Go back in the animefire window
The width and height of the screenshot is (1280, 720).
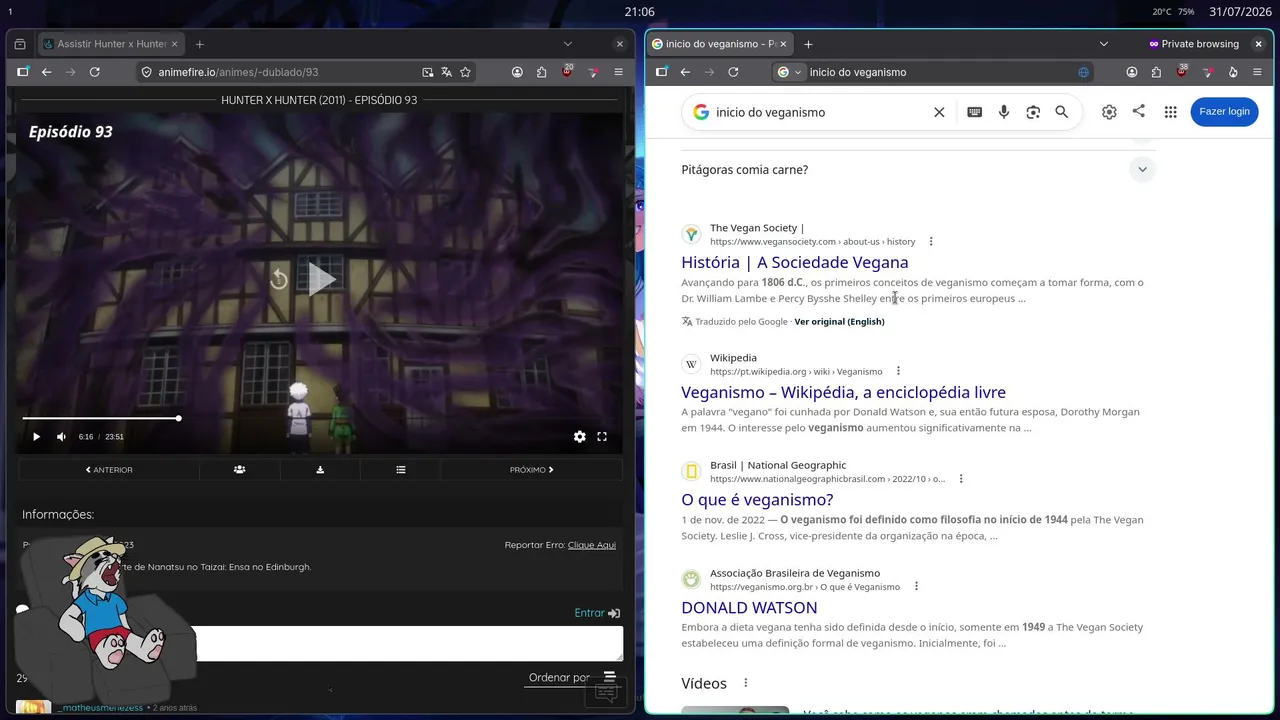[x=46, y=72]
